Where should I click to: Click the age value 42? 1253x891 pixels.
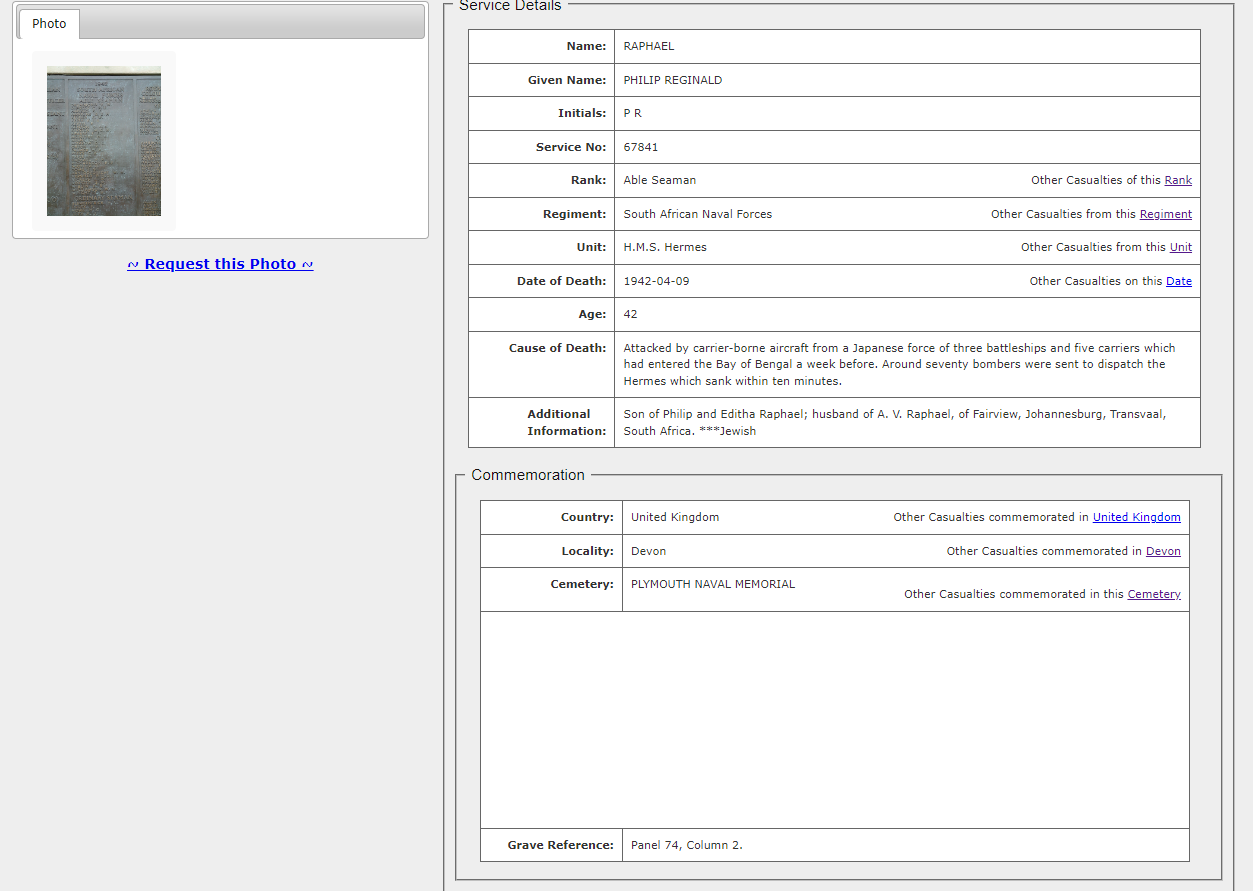(x=631, y=314)
